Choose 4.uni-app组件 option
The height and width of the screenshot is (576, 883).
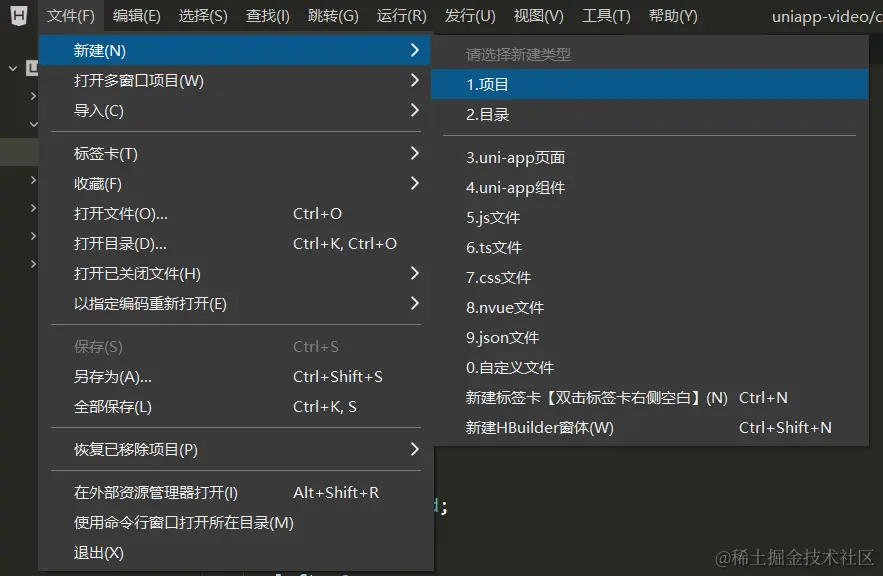coord(649,187)
